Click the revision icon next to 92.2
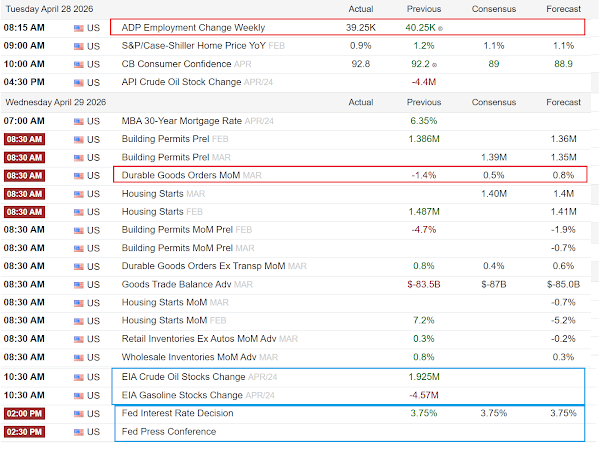Image resolution: width=600 pixels, height=463 pixels. pos(434,65)
